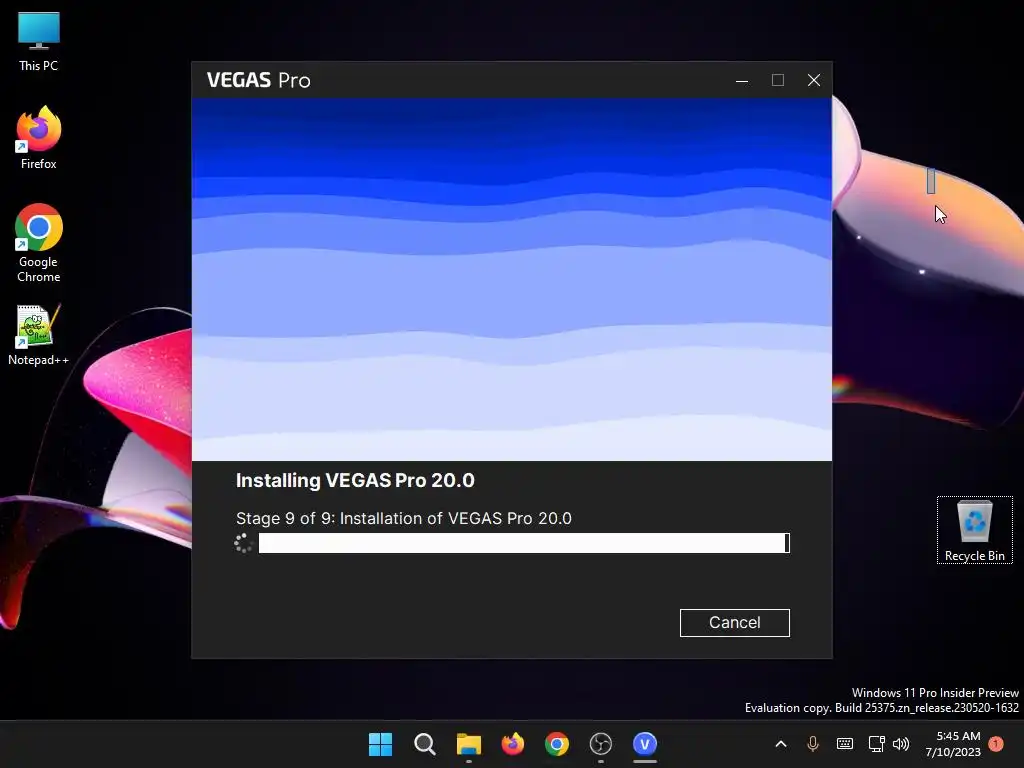Open the clock and date panel
This screenshot has width=1024, height=768.
953,744
